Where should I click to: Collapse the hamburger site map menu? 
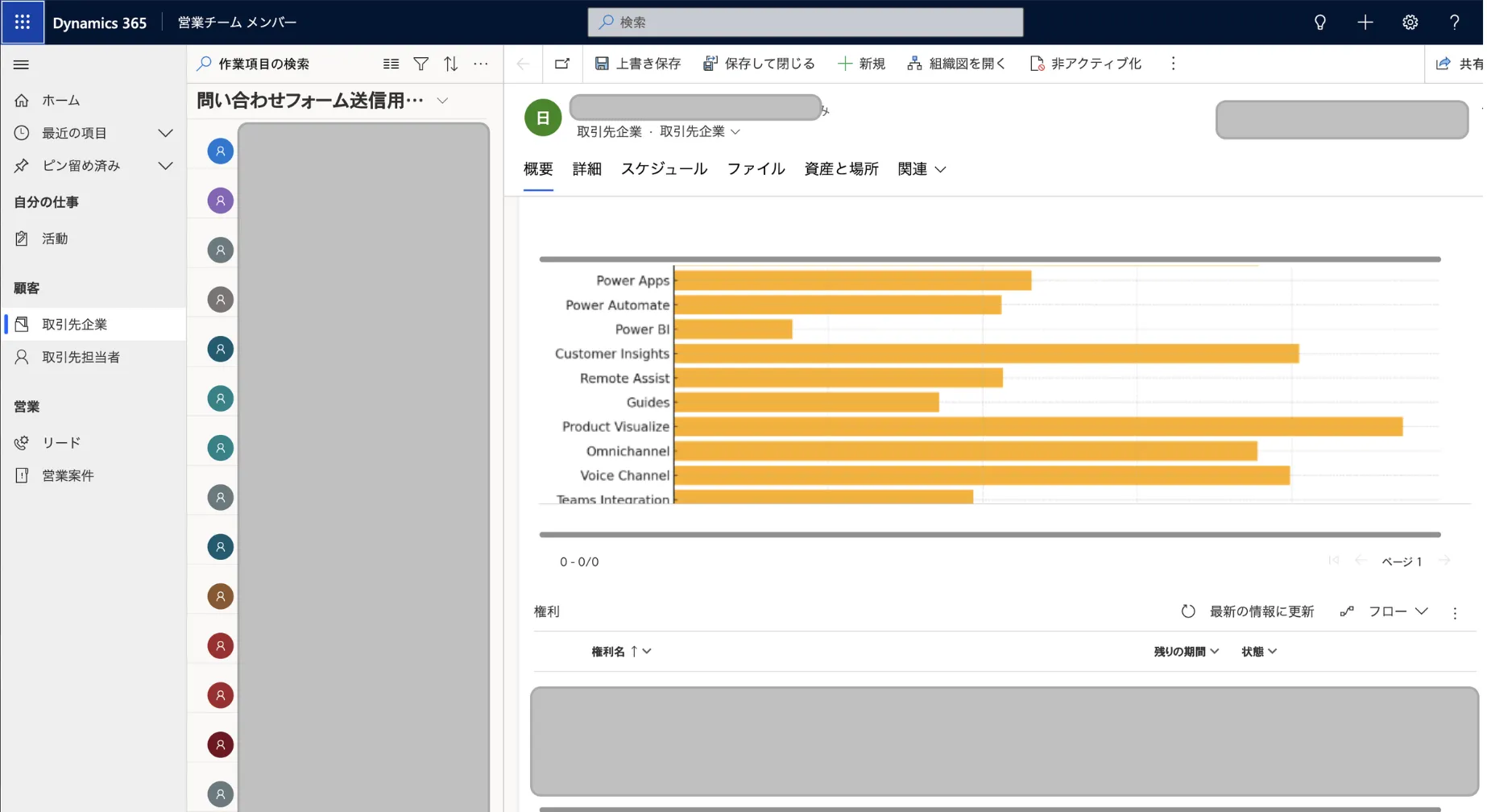tap(22, 64)
